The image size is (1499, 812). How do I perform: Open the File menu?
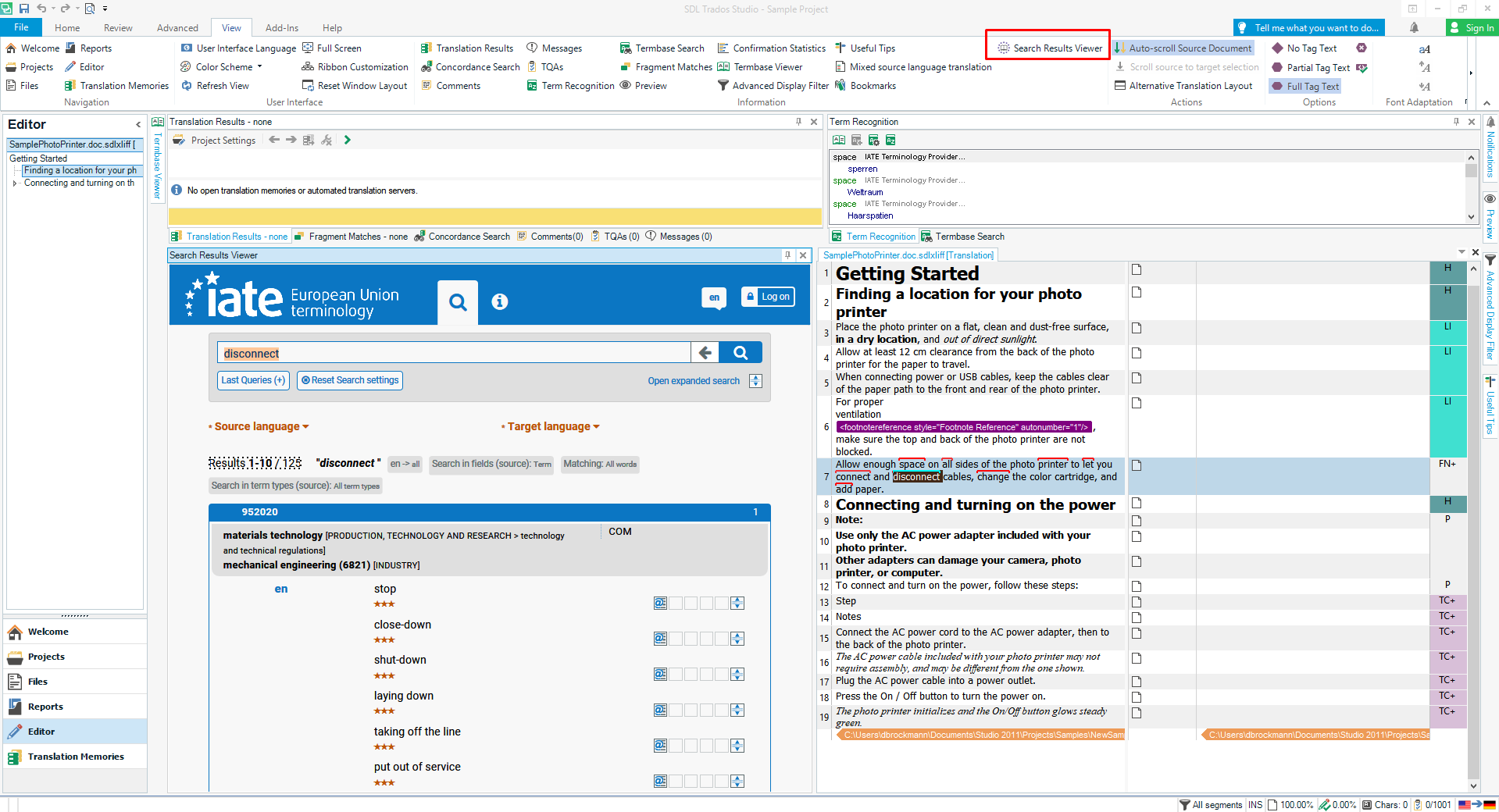(21, 27)
